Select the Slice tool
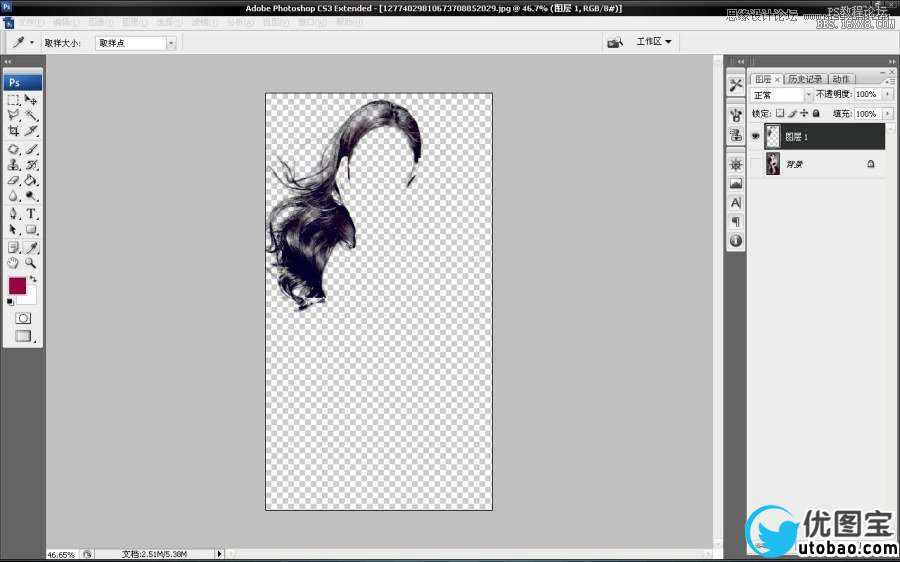This screenshot has width=900, height=562. click(31, 131)
